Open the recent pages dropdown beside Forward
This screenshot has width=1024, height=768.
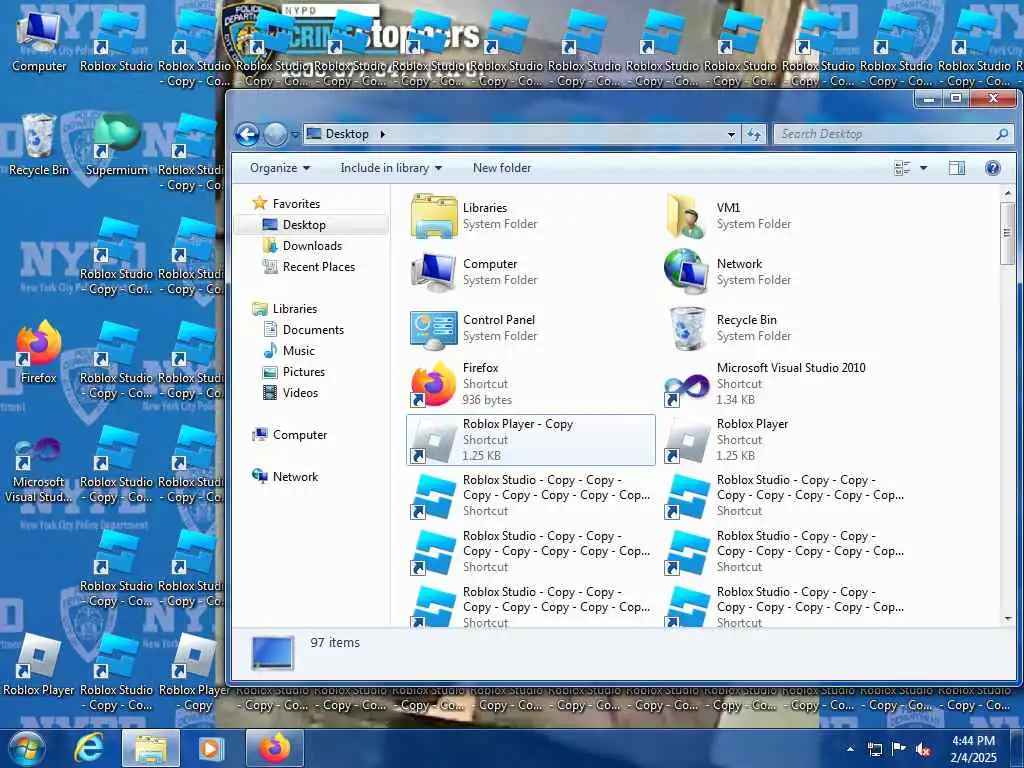pos(295,135)
